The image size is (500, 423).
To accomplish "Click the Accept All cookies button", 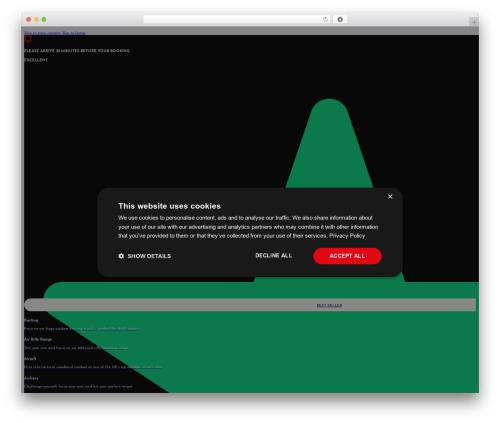I will [347, 256].
